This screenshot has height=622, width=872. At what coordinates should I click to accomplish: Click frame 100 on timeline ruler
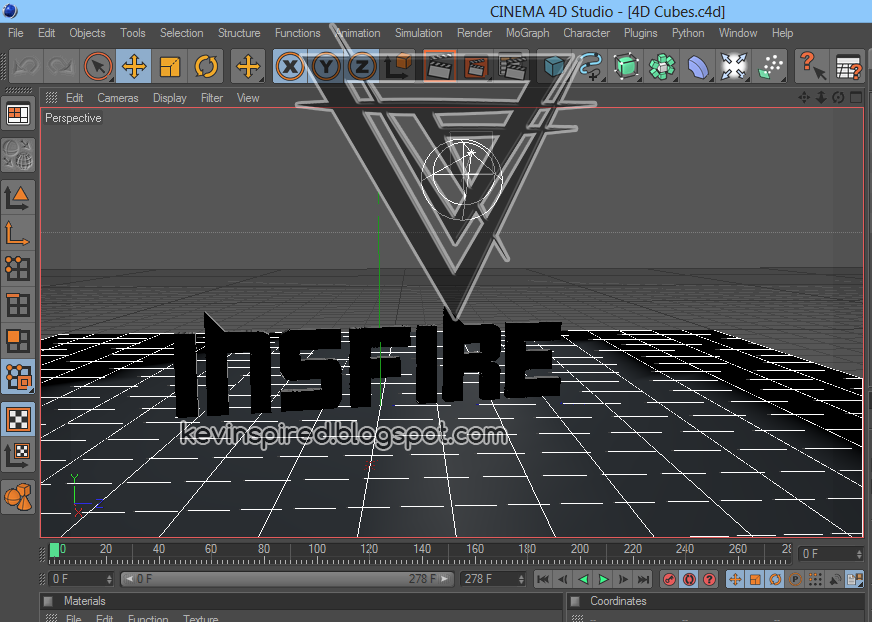point(317,549)
